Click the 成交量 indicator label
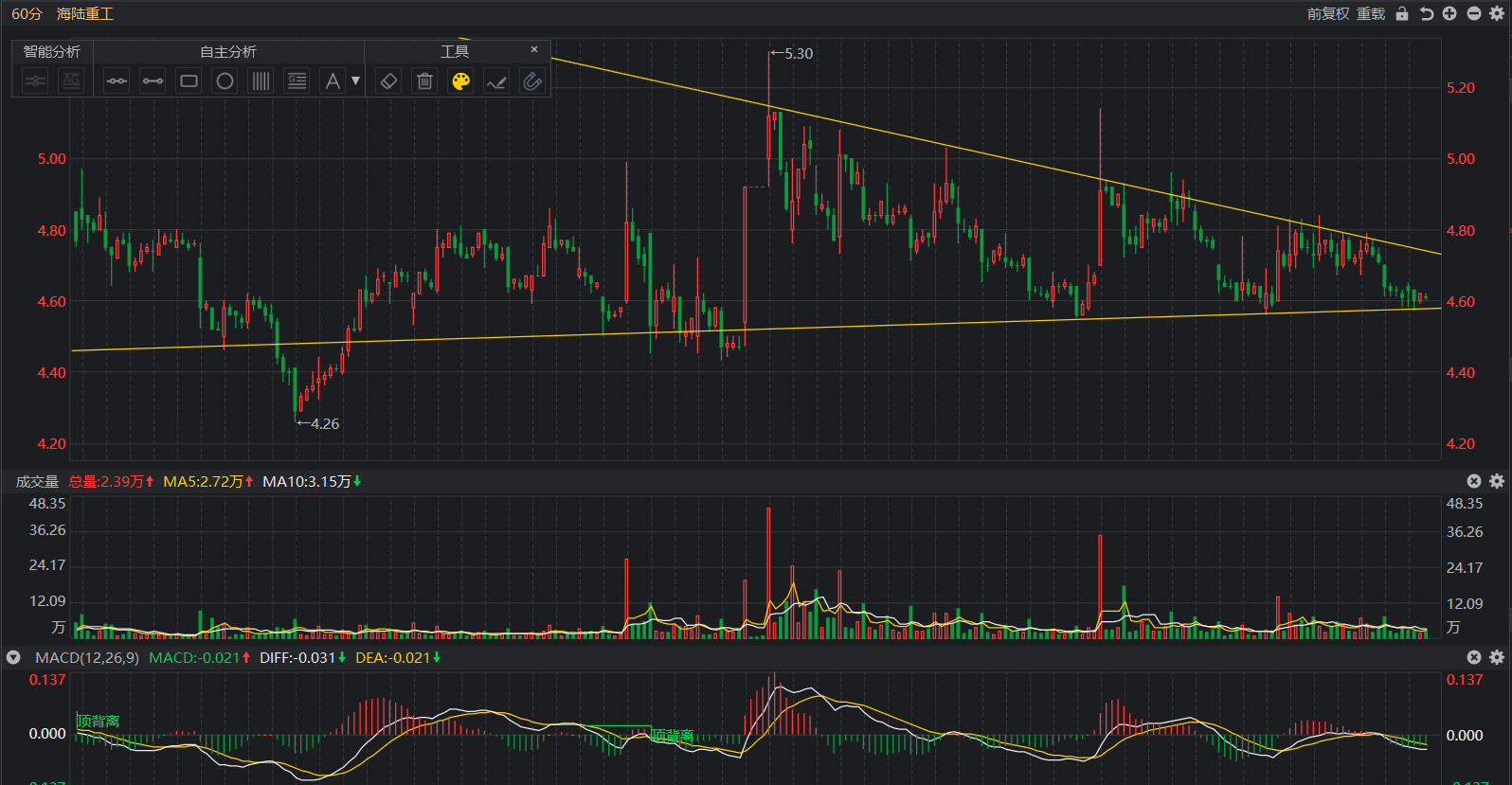This screenshot has height=785, width=1512. (x=37, y=482)
